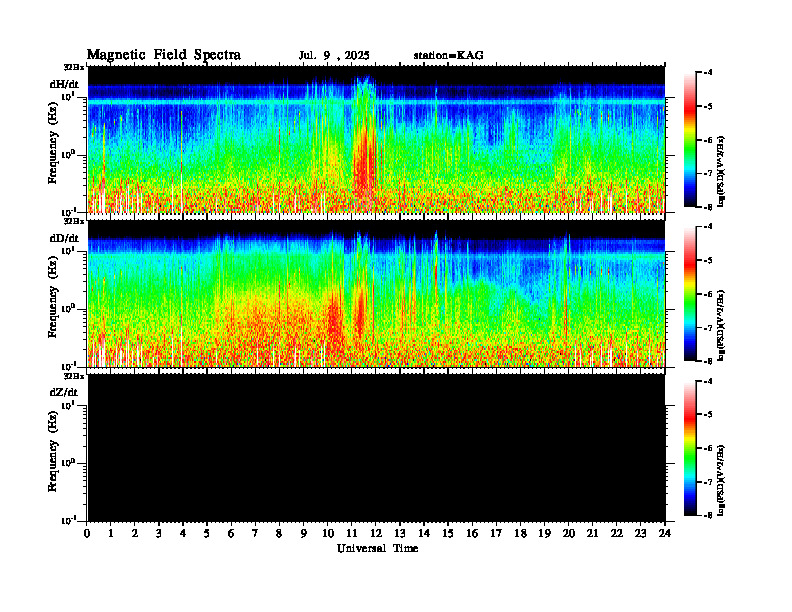Screen dimensions: 792x612
Task: Click hour tick label "16" on time axis
Action: point(472,533)
